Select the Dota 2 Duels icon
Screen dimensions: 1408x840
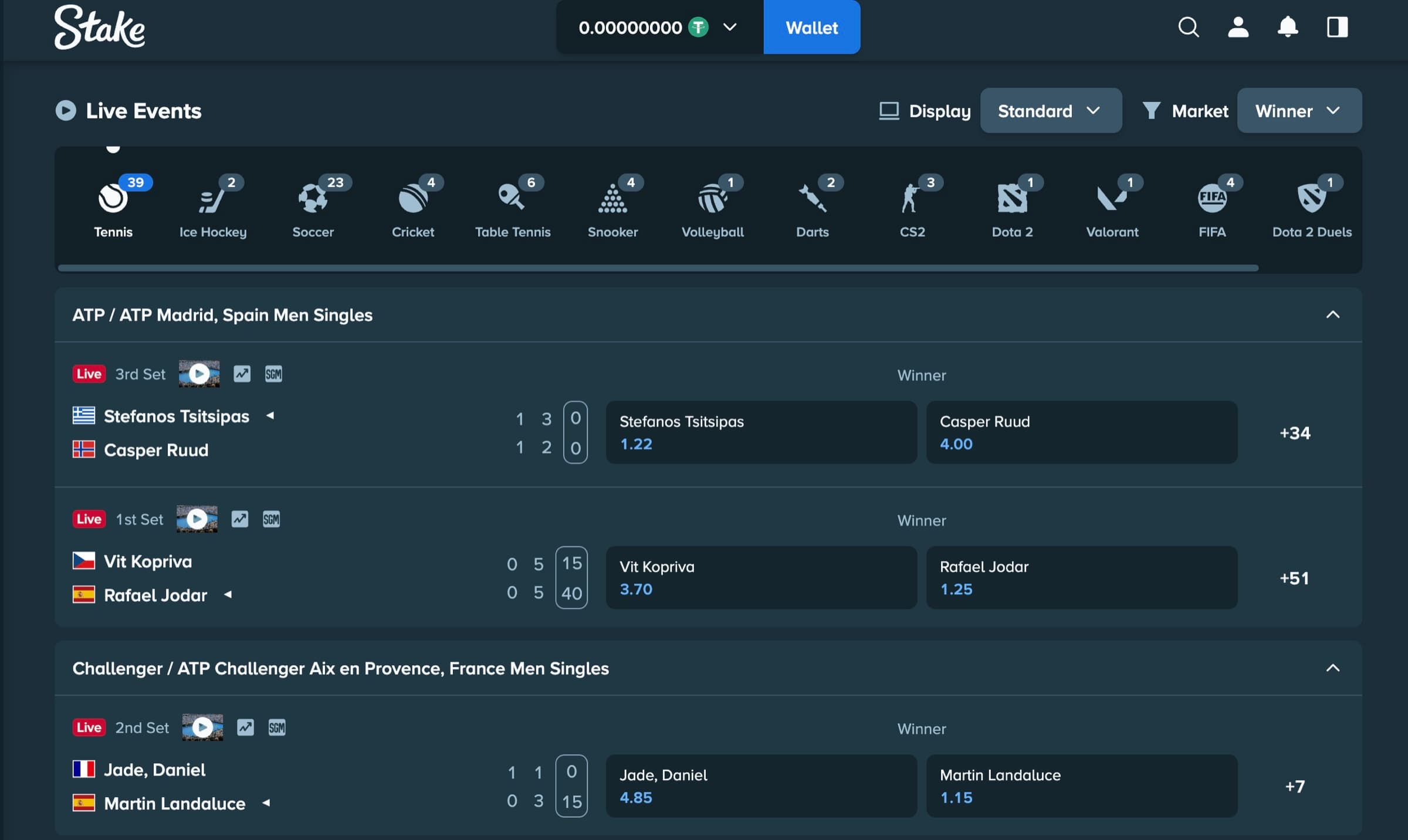pos(1312,198)
